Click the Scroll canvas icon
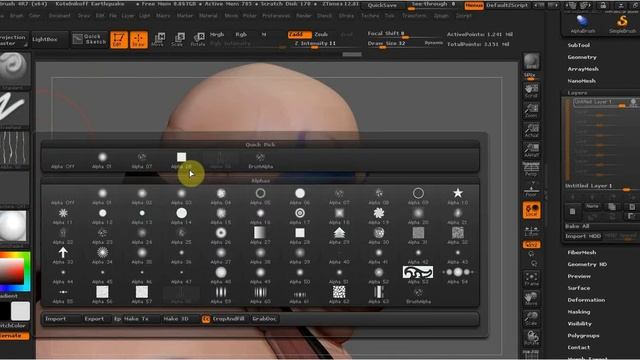 tap(531, 91)
